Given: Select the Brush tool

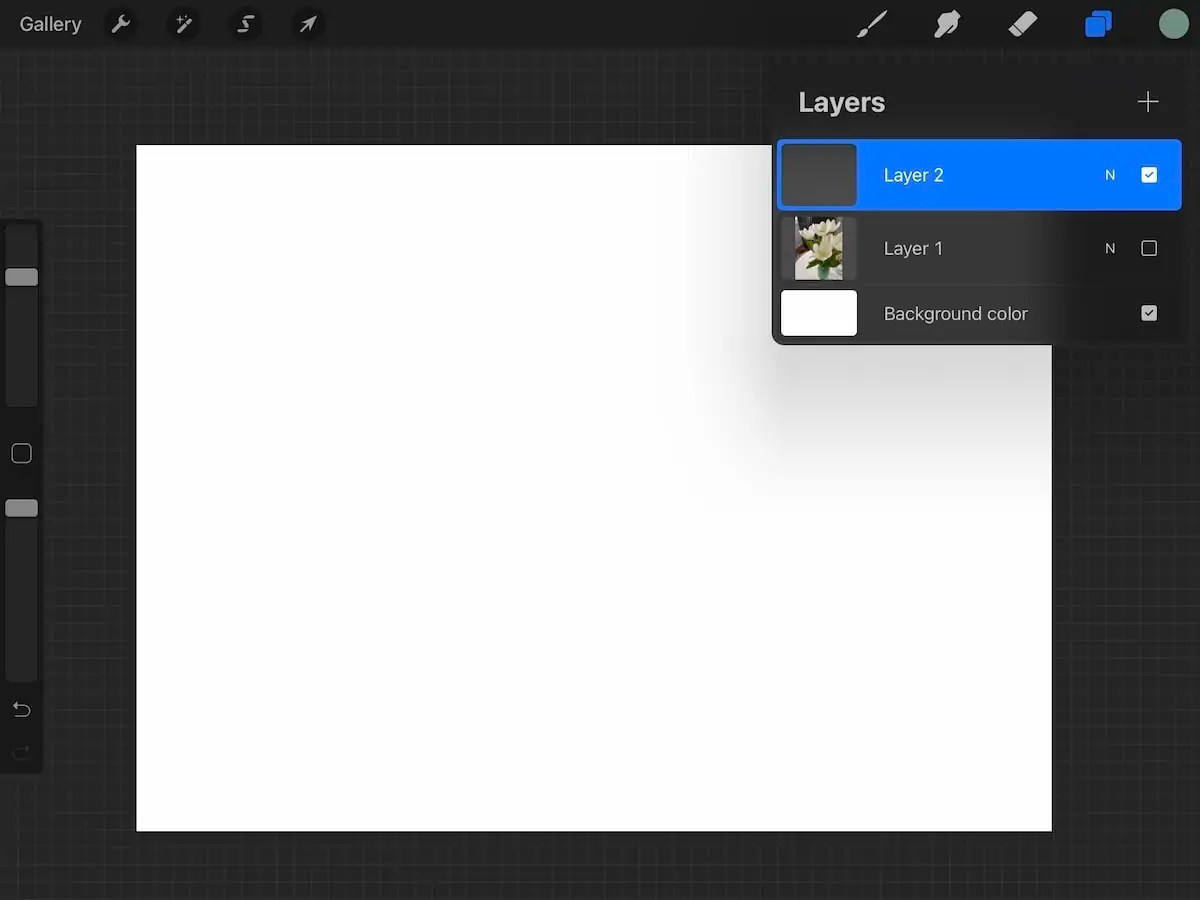Looking at the screenshot, I should (871, 24).
